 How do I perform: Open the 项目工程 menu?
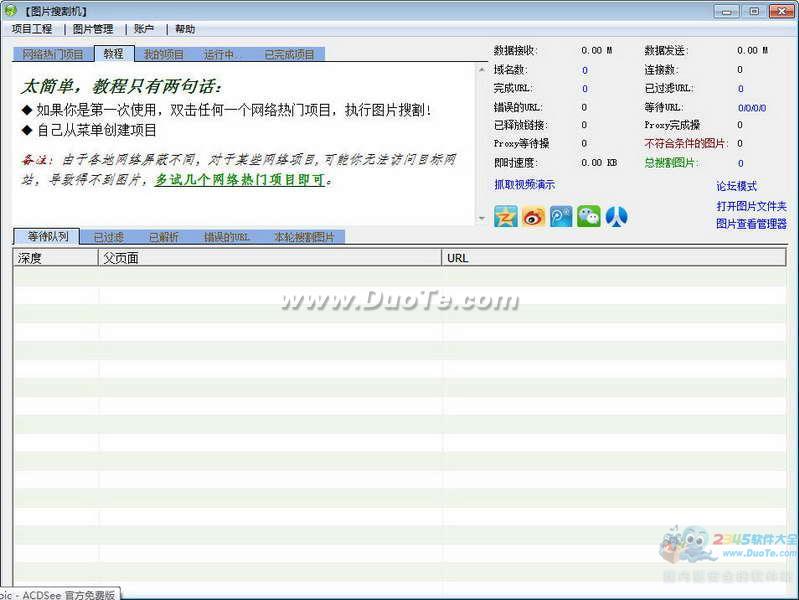32,29
